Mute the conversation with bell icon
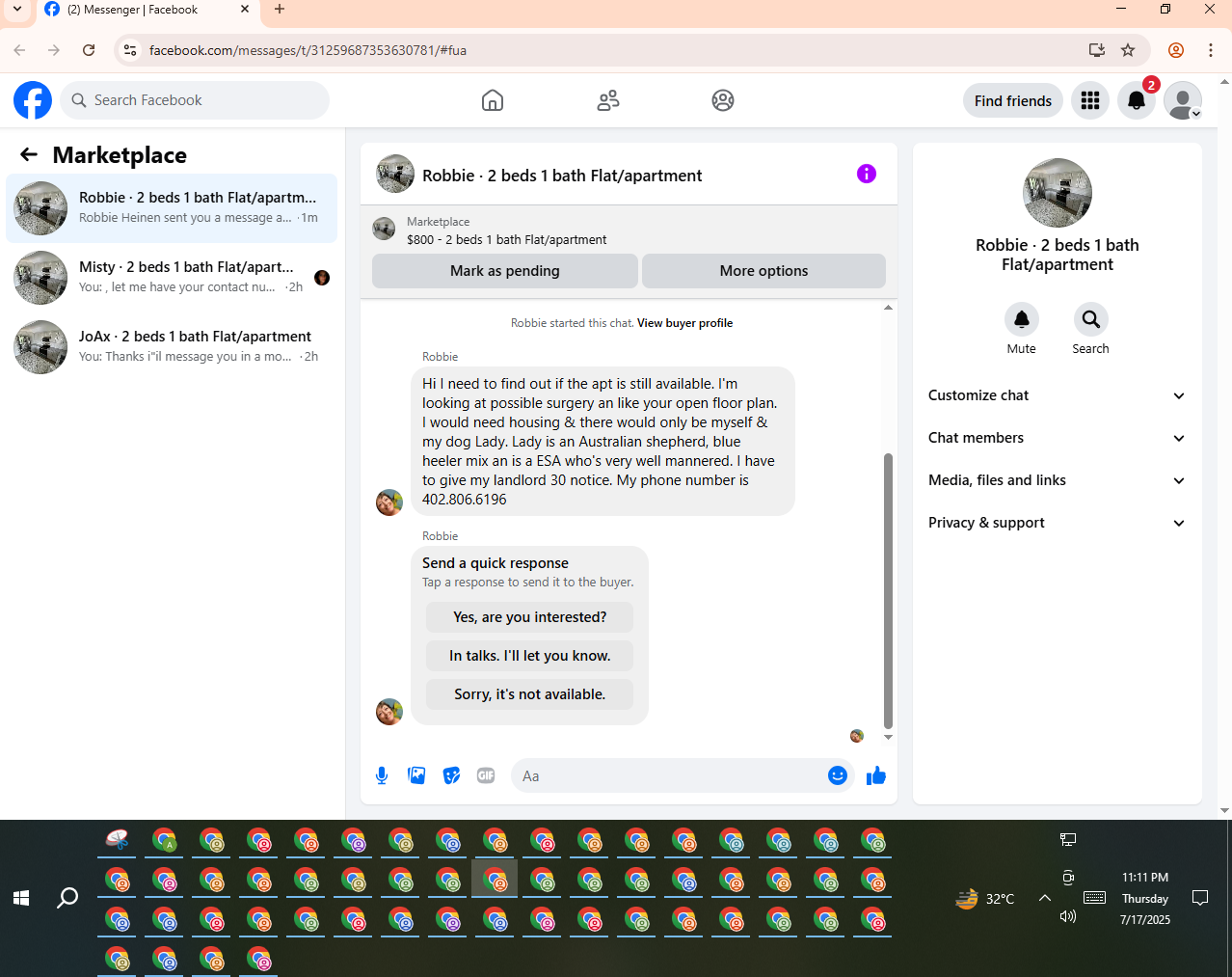This screenshot has height=977, width=1232. (x=1022, y=319)
